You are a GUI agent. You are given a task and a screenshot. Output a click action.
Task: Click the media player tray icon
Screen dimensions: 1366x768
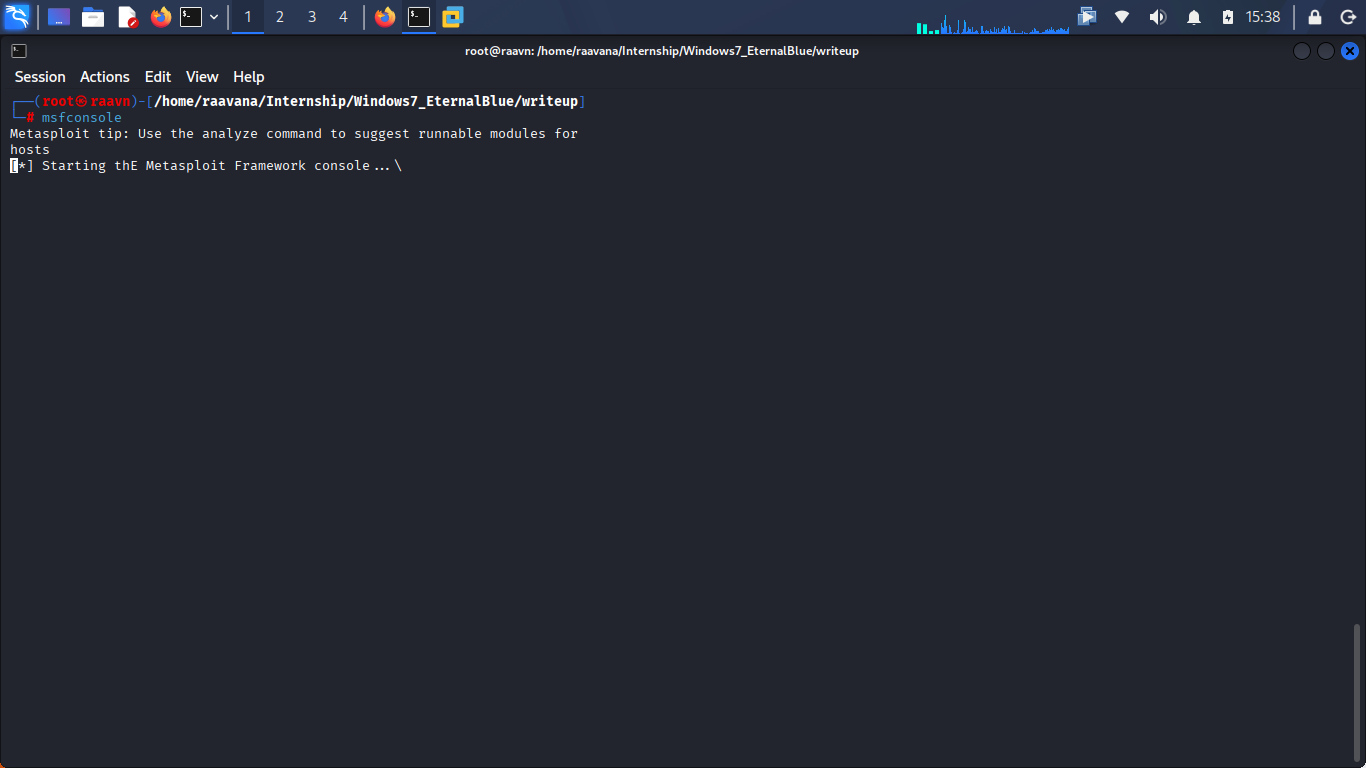pos(1087,17)
